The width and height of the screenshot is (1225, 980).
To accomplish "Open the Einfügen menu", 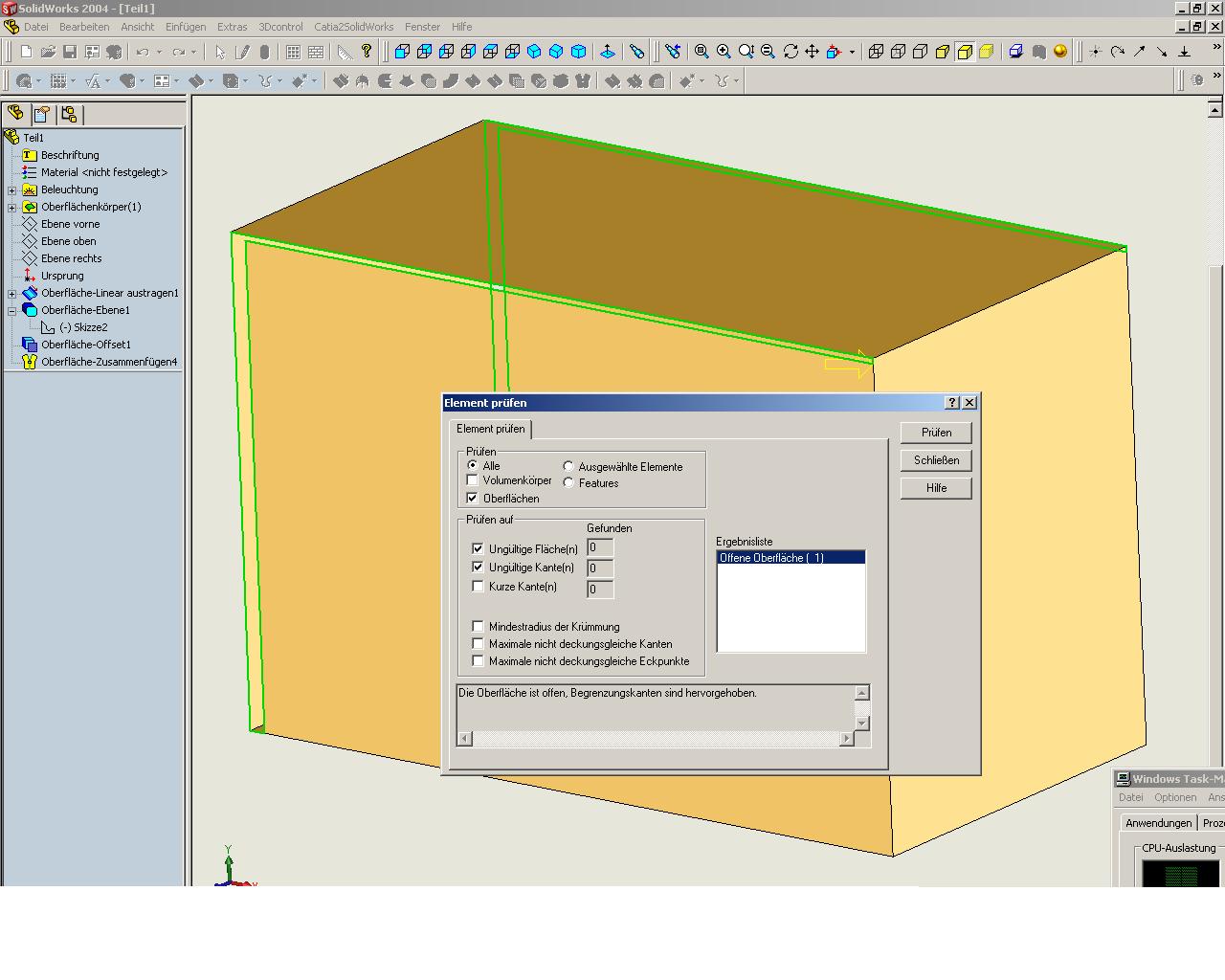I will [185, 27].
